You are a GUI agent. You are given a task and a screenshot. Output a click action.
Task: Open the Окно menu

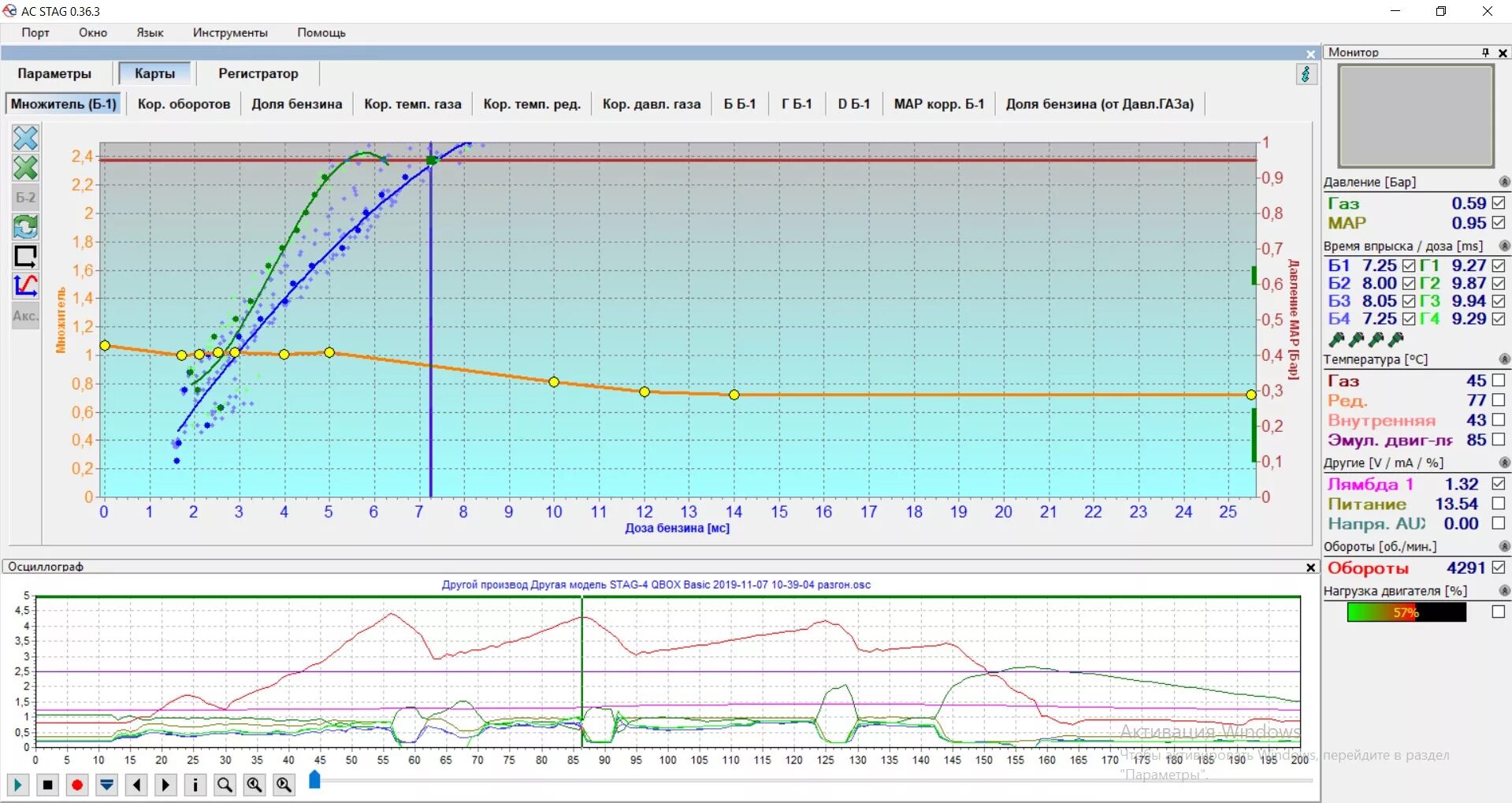(93, 33)
